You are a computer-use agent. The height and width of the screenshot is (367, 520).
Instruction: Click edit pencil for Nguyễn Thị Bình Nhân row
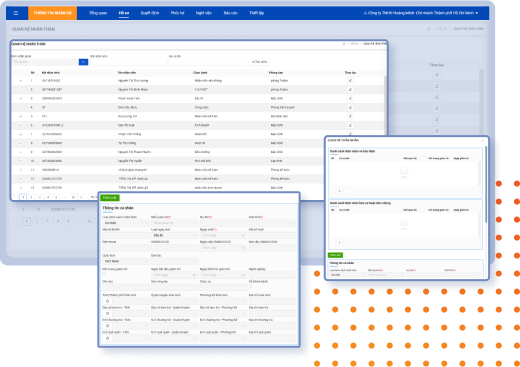tap(350, 89)
